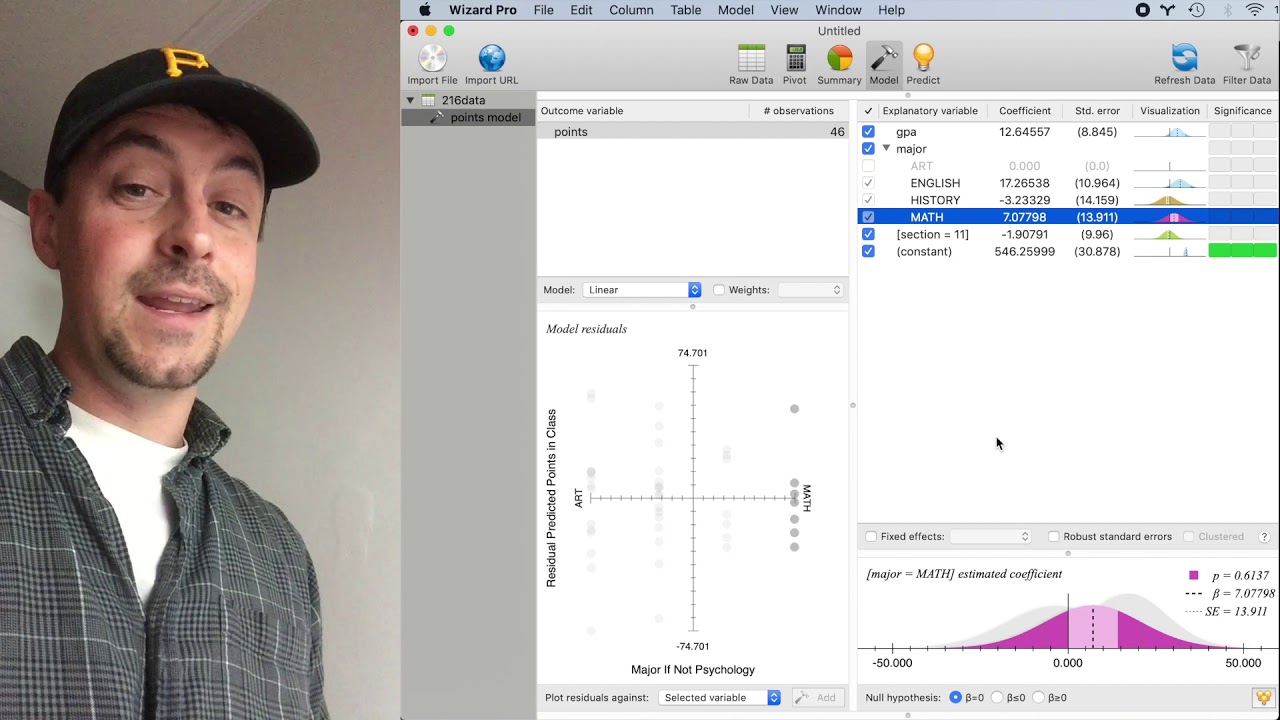
Task: Uncheck the ENGLISH category checkbox
Action: [x=868, y=183]
